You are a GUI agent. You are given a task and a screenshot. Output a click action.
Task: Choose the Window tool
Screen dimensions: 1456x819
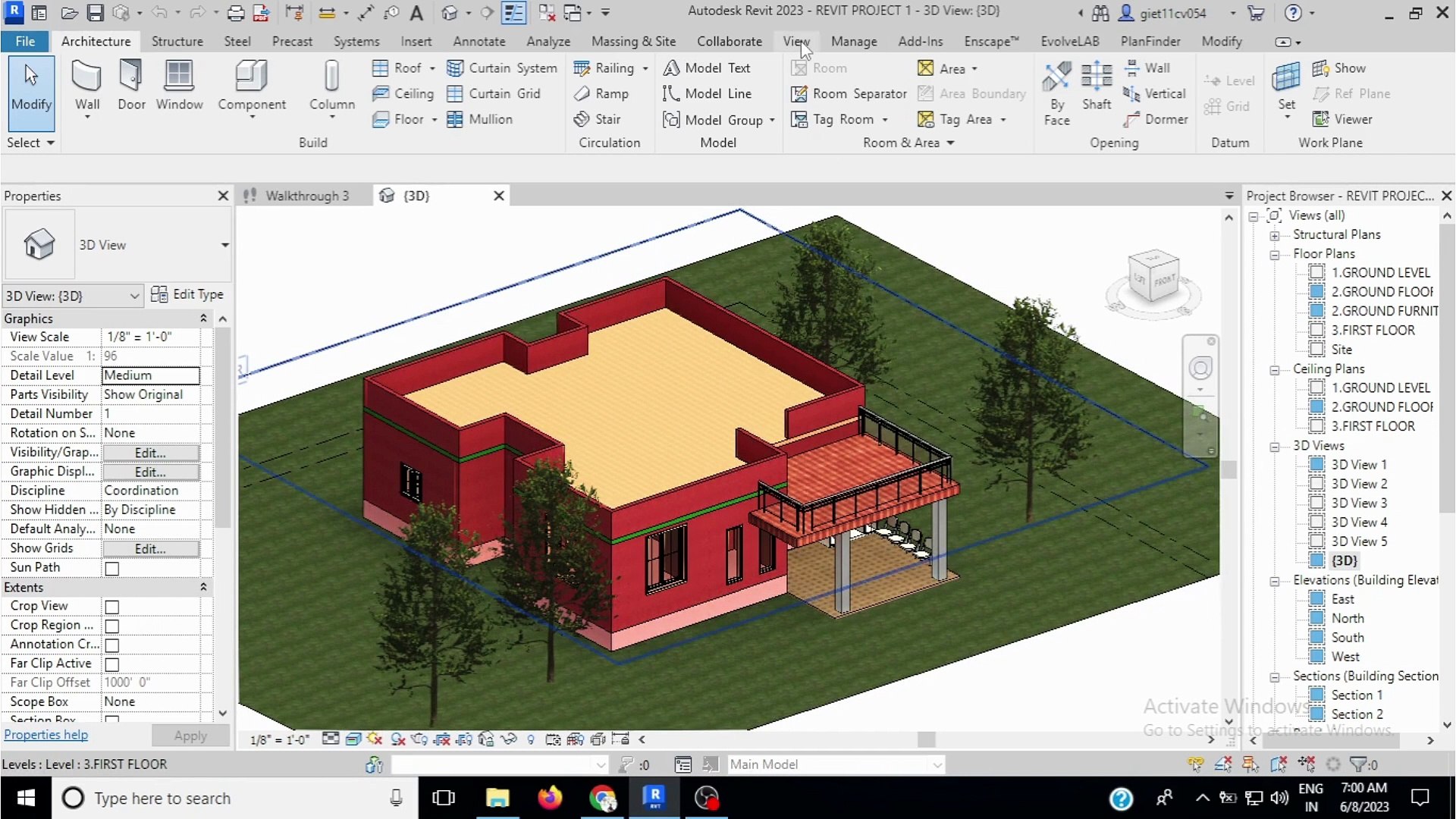179,86
